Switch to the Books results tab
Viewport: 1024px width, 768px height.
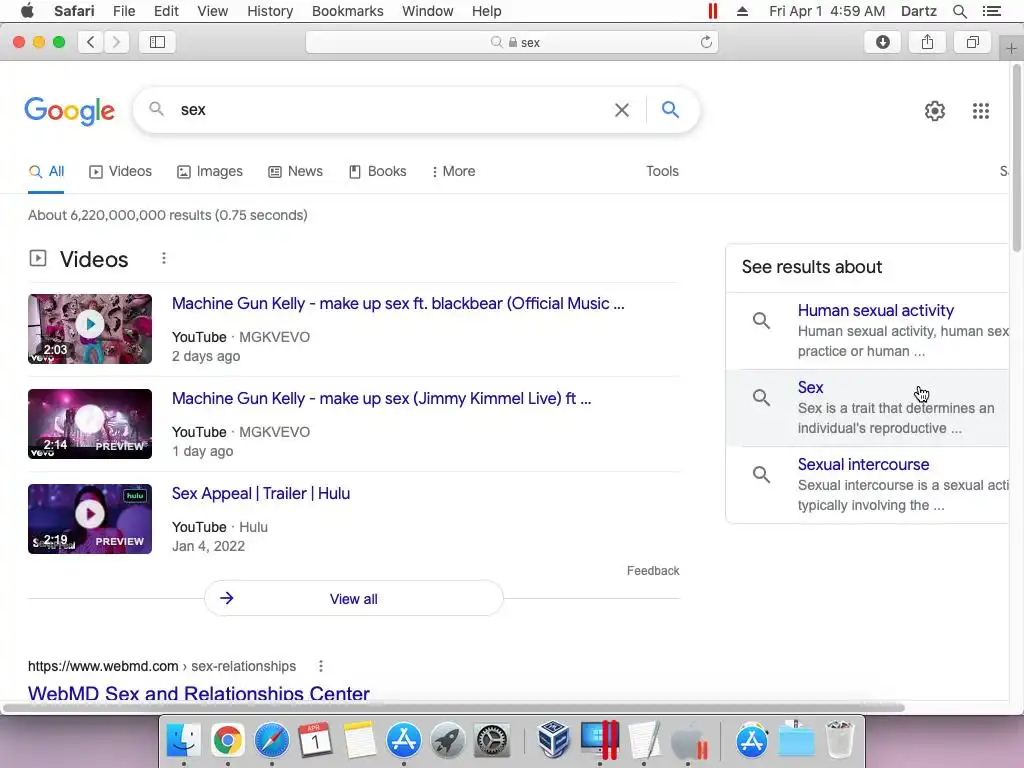(x=377, y=171)
